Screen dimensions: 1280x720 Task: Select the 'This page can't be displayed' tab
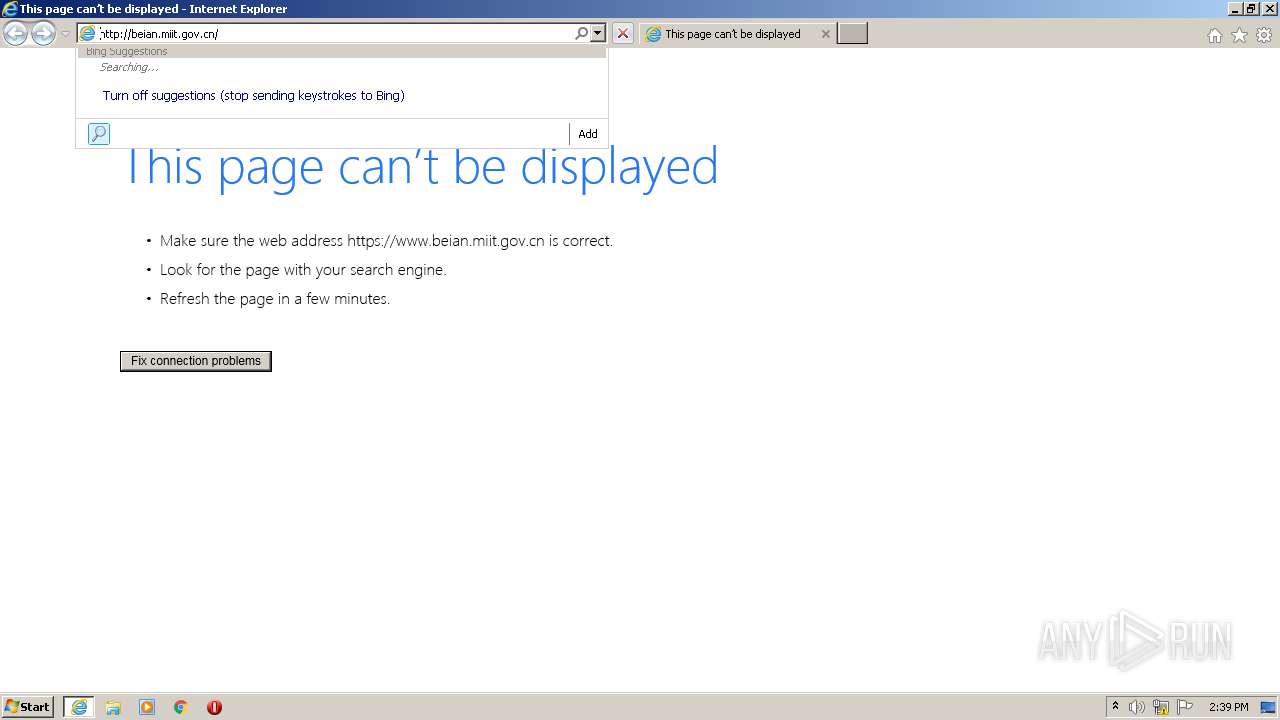pyautogui.click(x=733, y=34)
